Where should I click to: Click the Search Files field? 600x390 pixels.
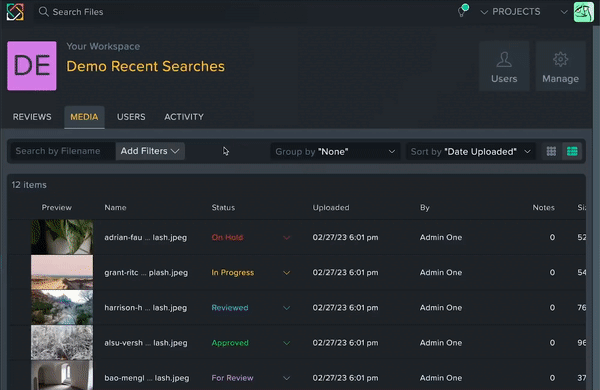[x=147, y=12]
